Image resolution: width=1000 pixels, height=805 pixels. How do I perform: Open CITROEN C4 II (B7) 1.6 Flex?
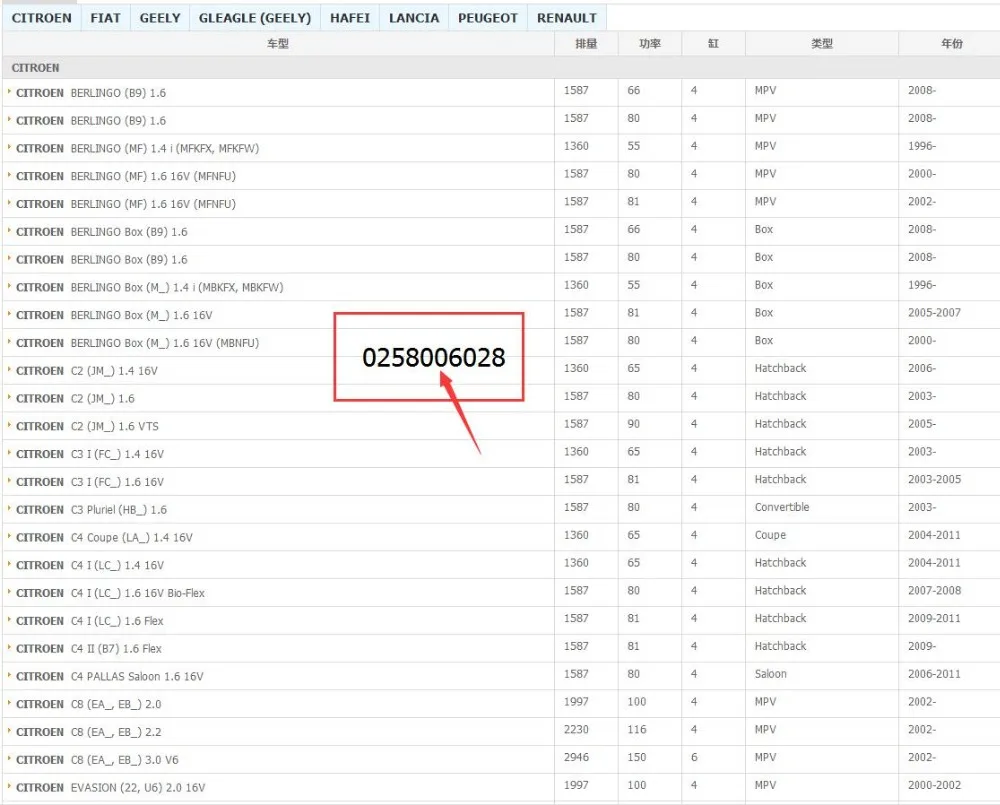(89, 649)
